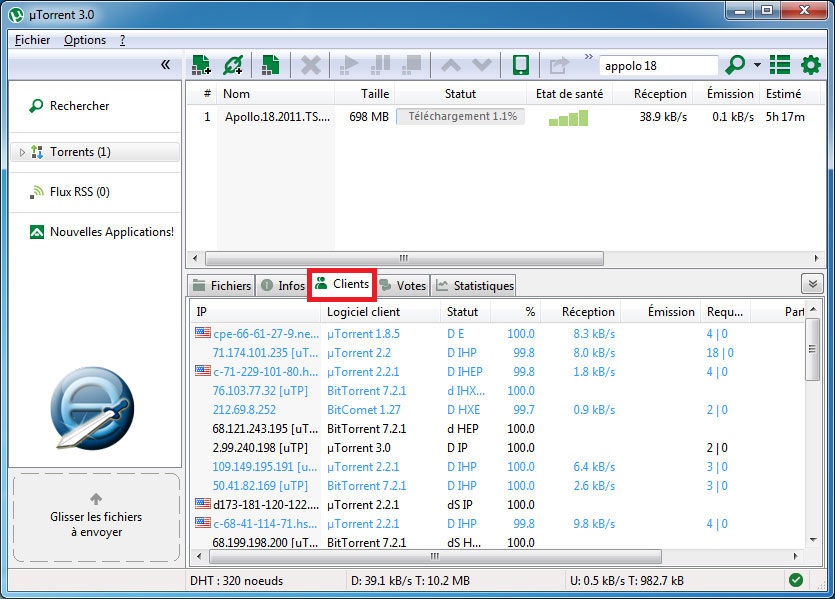Click the Add Torrent toolbar icon

coord(201,65)
